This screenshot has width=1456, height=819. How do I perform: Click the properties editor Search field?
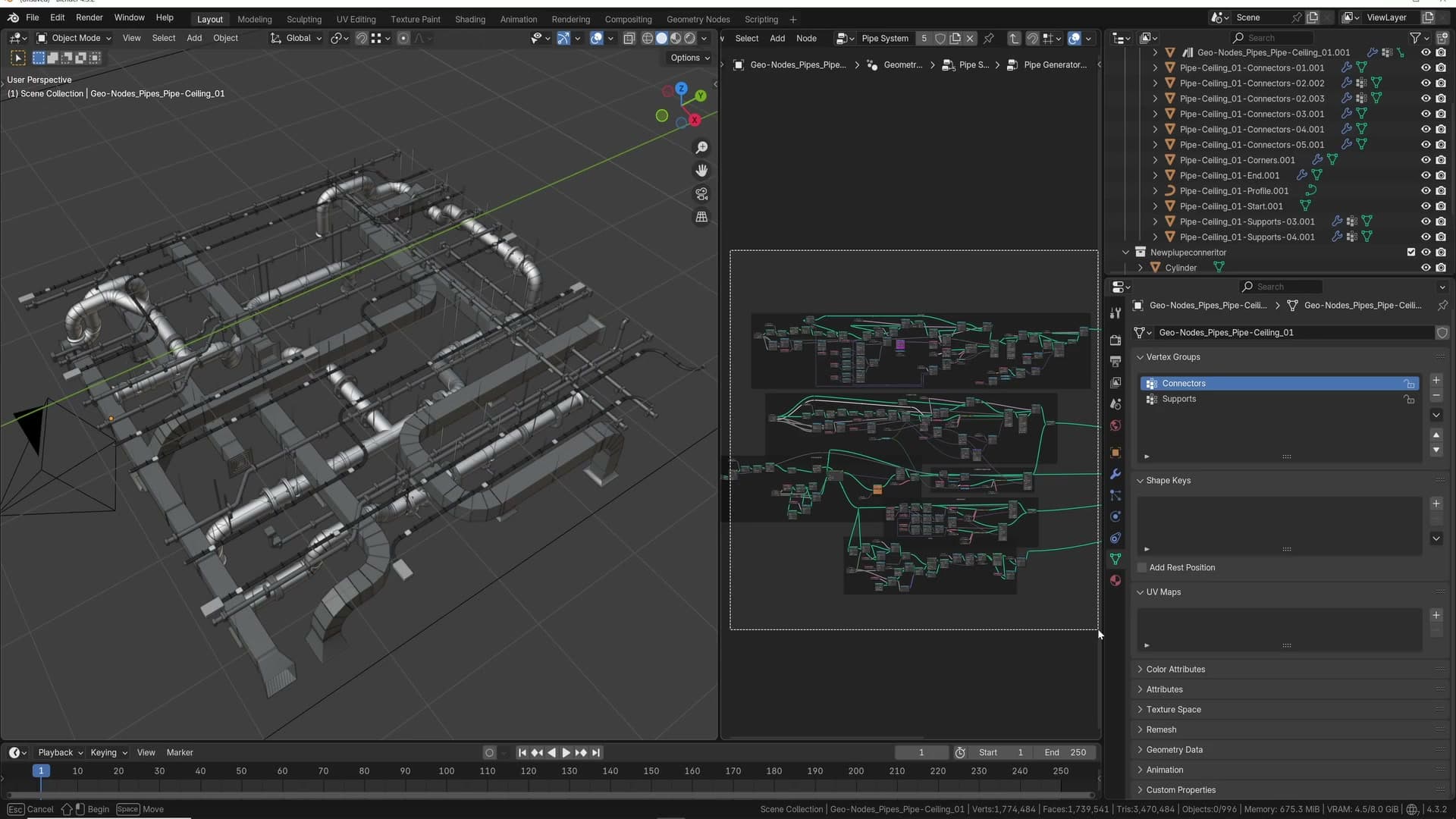(x=1281, y=287)
